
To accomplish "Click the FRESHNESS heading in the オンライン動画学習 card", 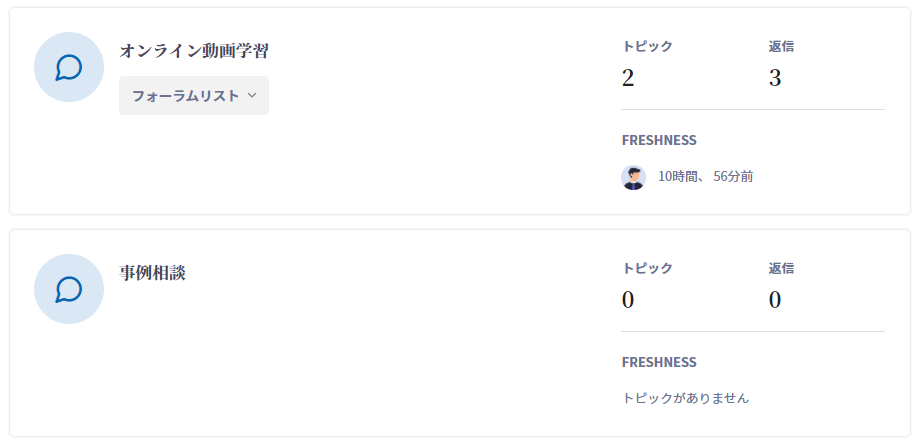I will (x=659, y=140).
